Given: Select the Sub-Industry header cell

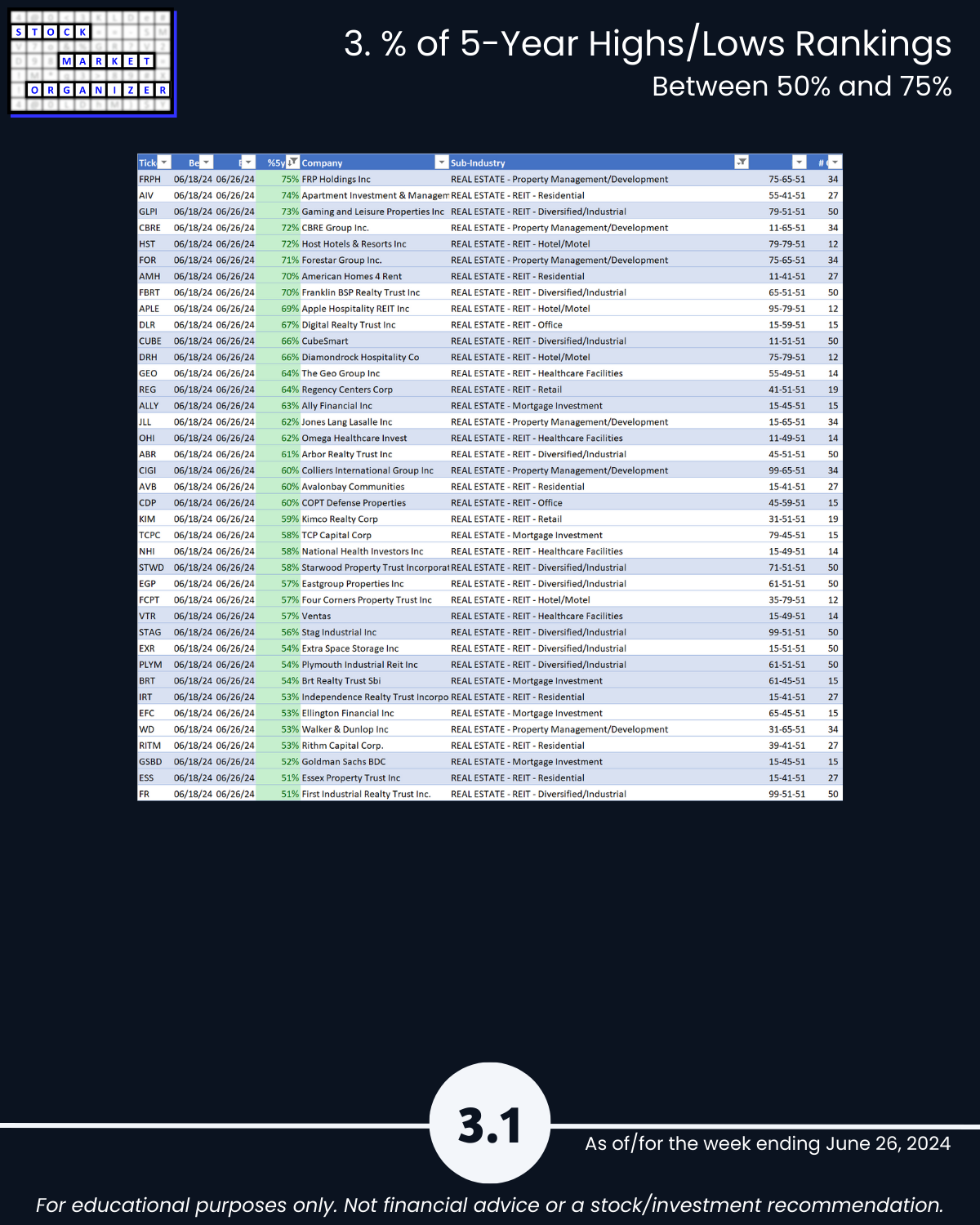Looking at the screenshot, I should click(599, 163).
